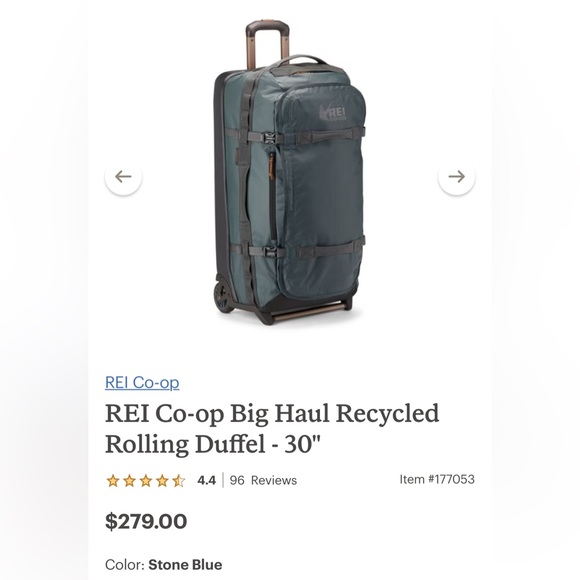This screenshot has width=580, height=580.
Task: Click the previous image left arrow
Action: (x=123, y=176)
